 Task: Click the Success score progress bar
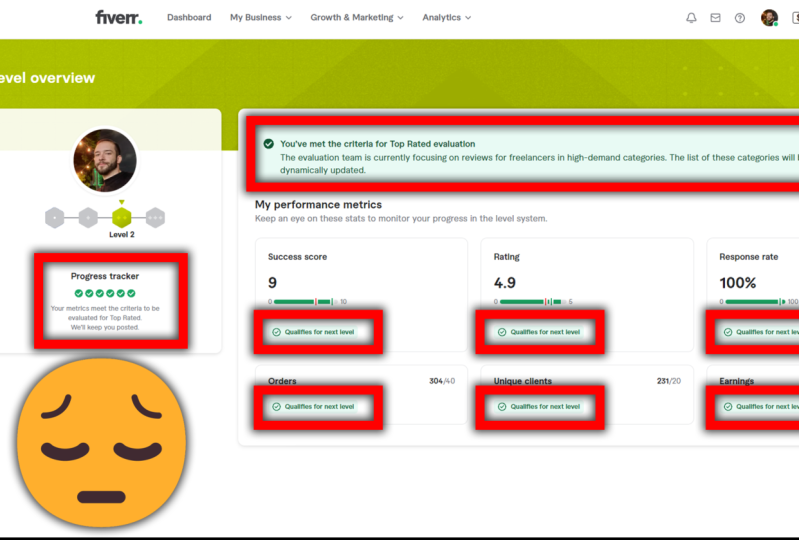pyautogui.click(x=307, y=302)
